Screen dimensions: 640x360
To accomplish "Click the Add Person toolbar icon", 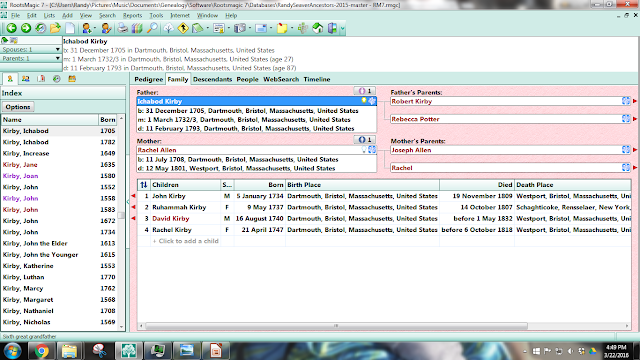I will pos(87,28).
